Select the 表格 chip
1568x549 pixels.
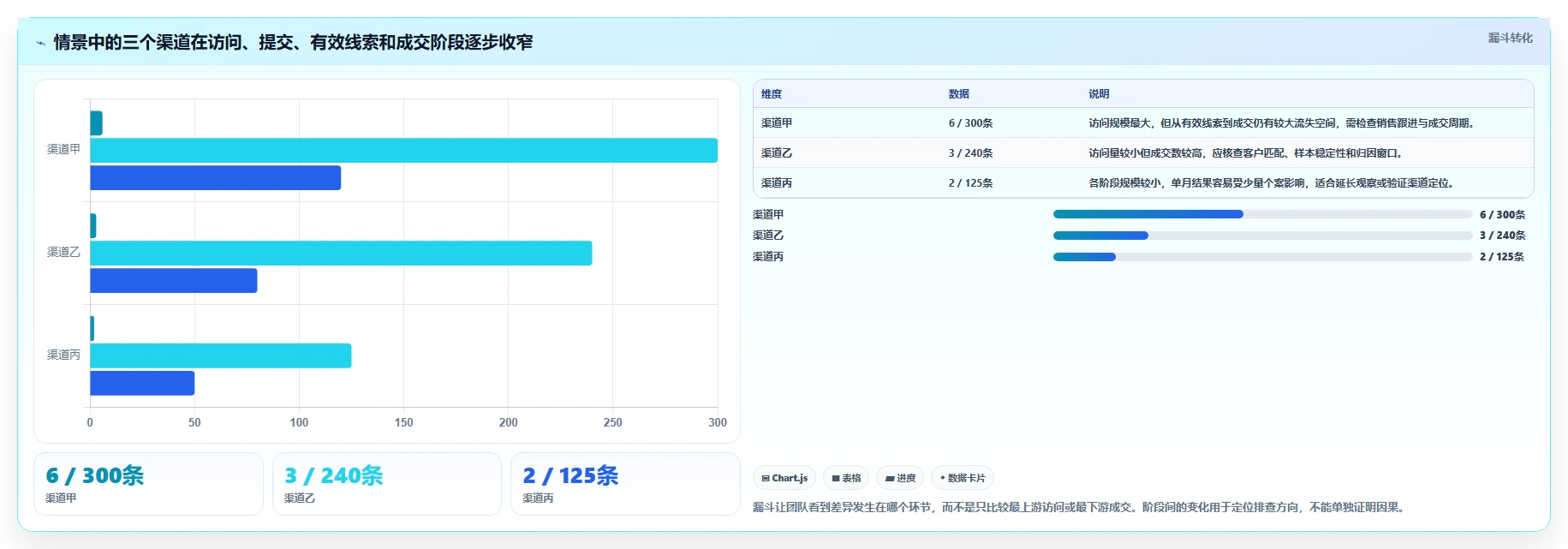846,478
